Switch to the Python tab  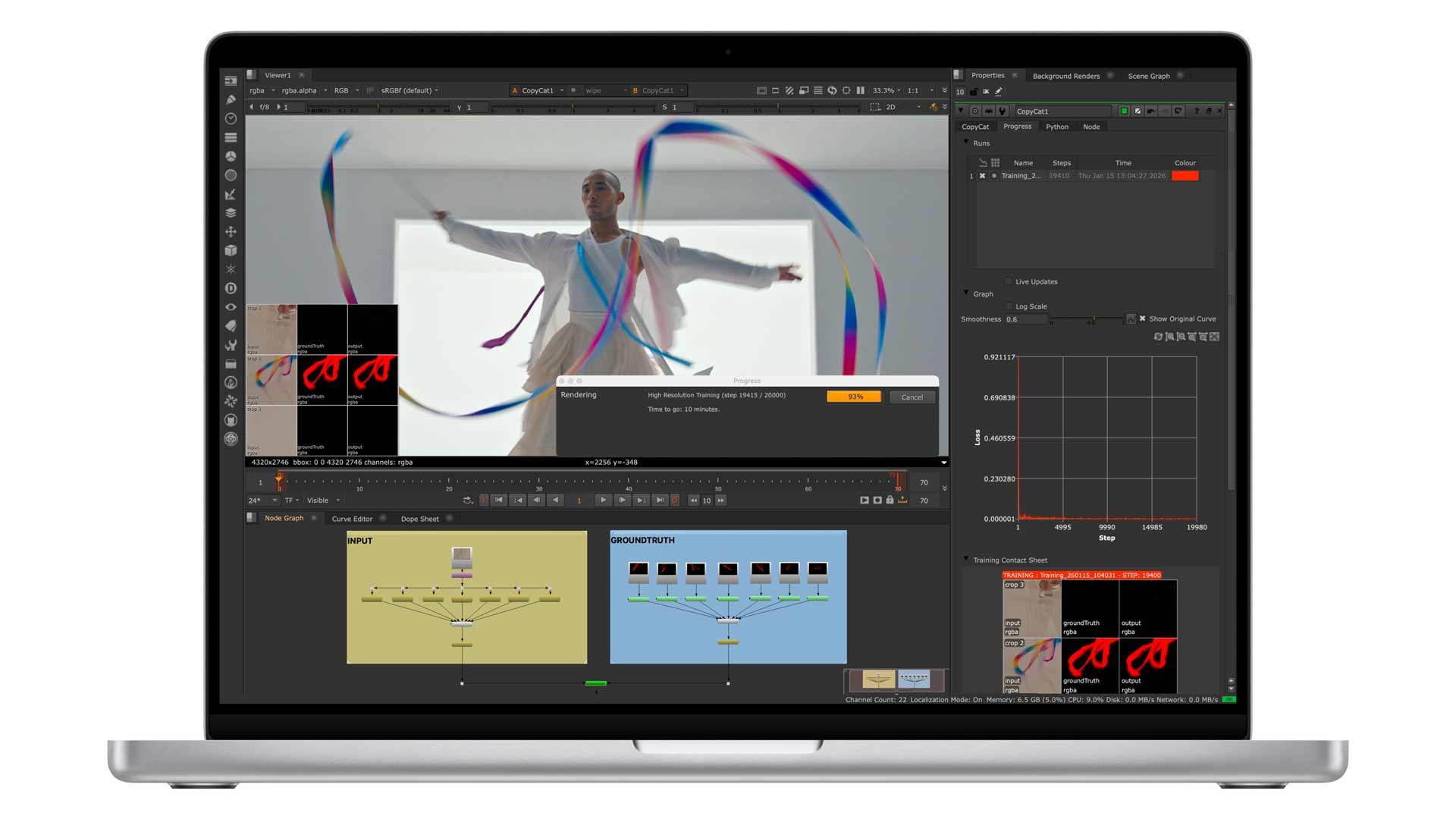1056,127
